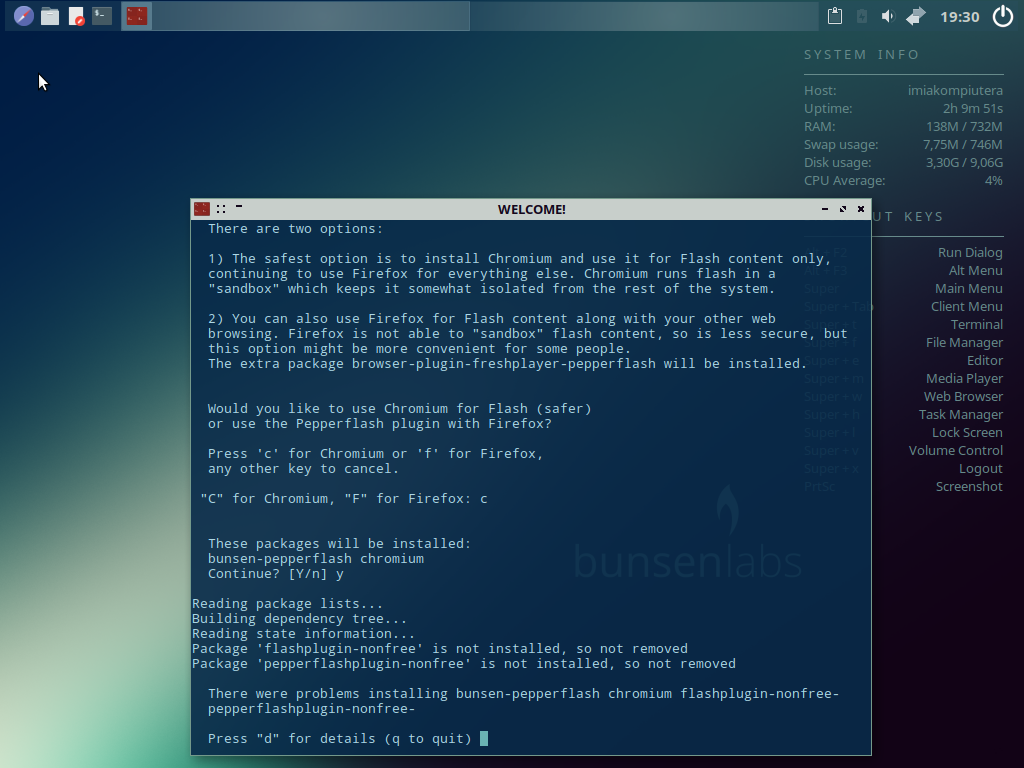
Task: Click host name 'imiakompiutera'
Action: [x=955, y=90]
